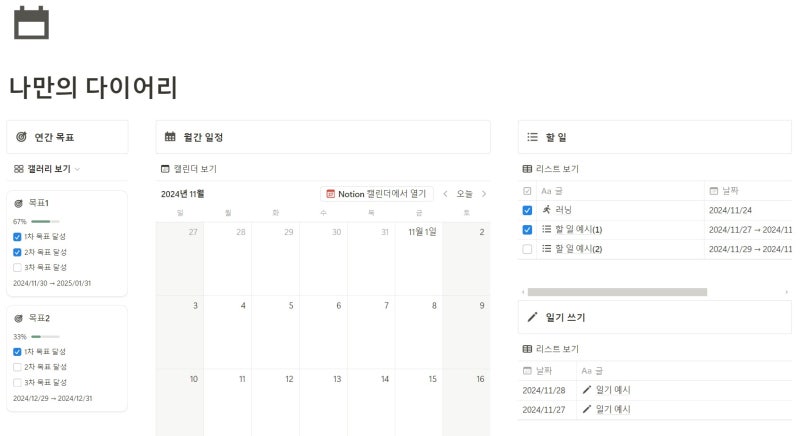Click the calendar icon beside 월간 일정
The image size is (800, 436).
pos(170,137)
